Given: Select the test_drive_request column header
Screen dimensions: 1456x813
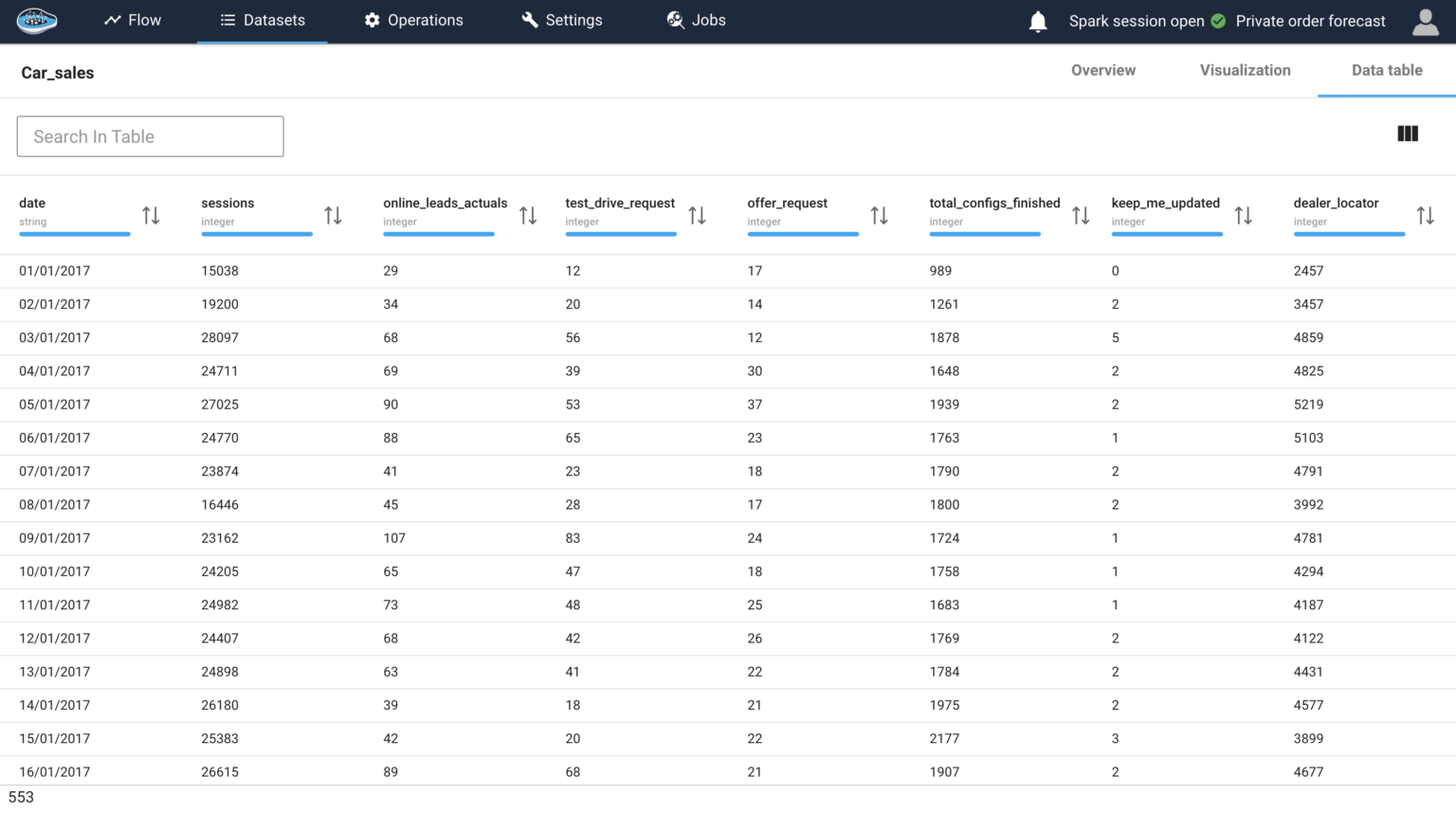Looking at the screenshot, I should 620,203.
